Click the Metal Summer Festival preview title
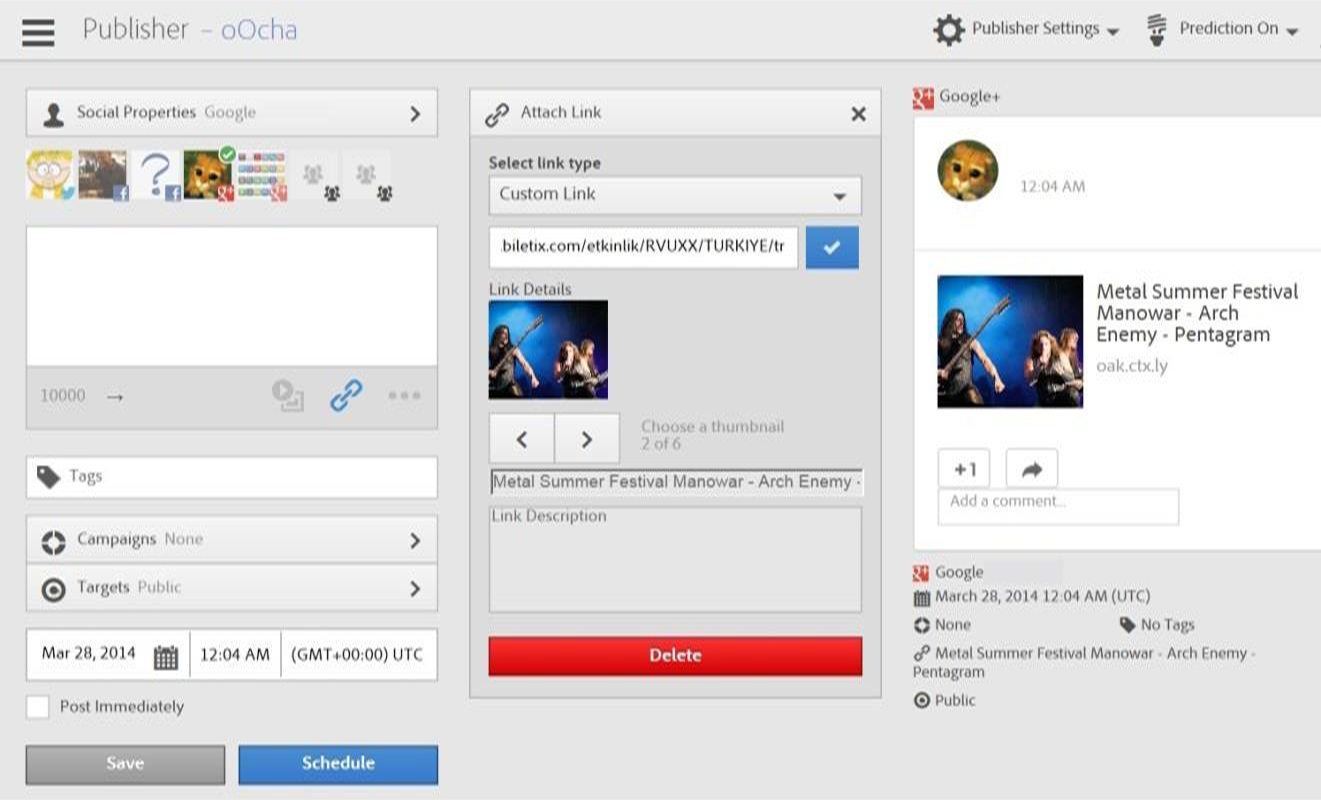 point(1197,313)
